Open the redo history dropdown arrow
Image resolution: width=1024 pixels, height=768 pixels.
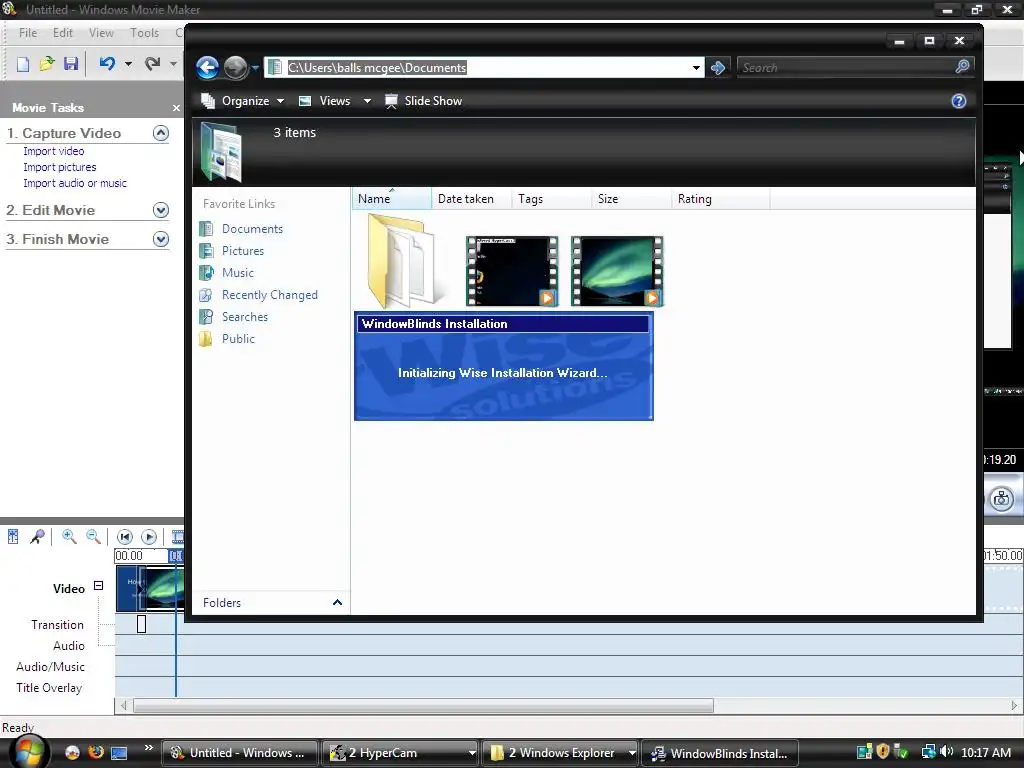(173, 64)
